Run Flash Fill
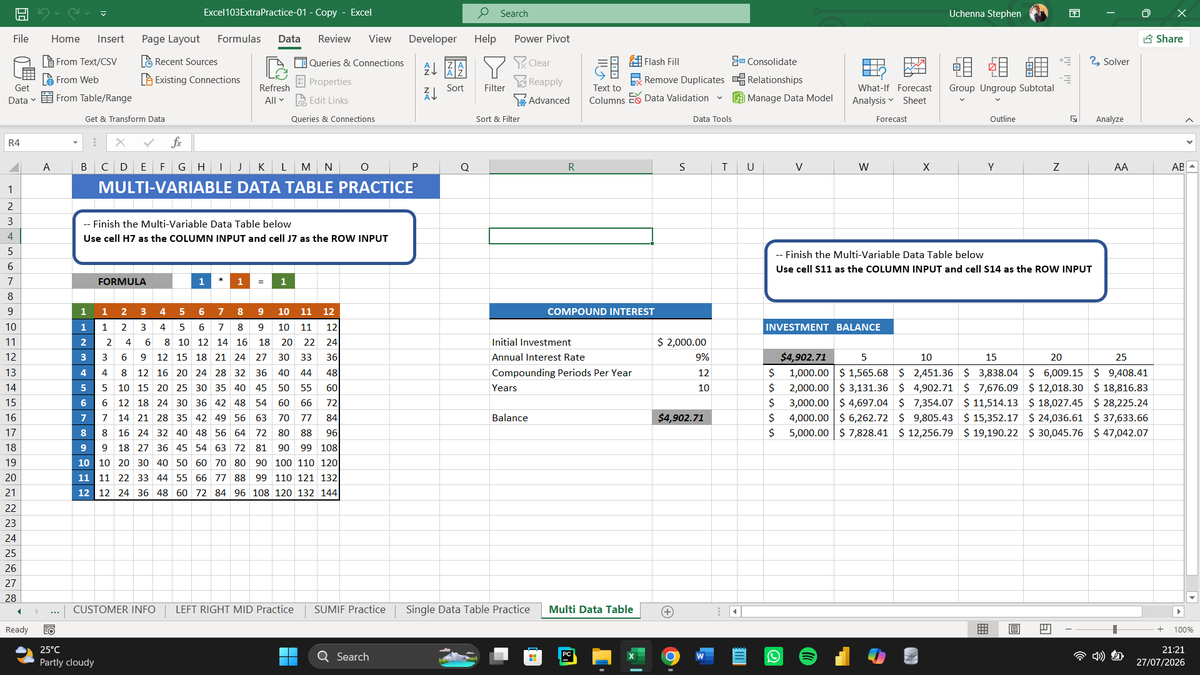 pos(655,62)
